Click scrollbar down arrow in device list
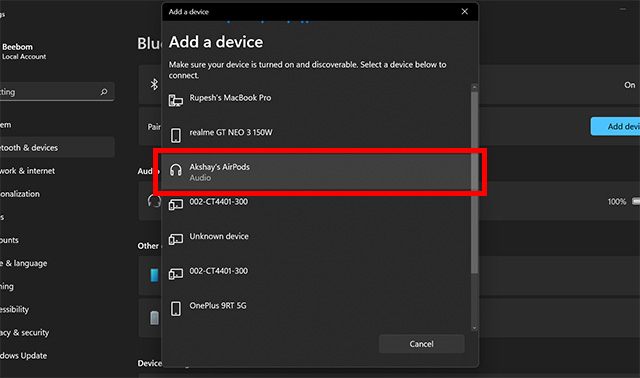 coord(474,328)
